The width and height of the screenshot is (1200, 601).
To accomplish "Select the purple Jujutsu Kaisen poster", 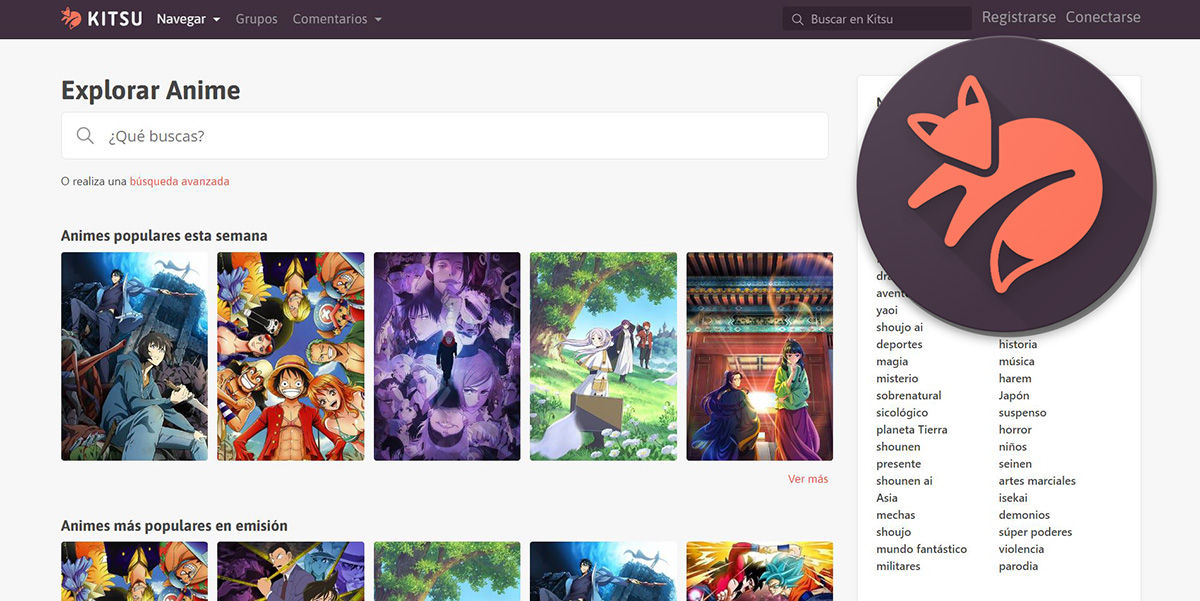I will click(x=447, y=356).
